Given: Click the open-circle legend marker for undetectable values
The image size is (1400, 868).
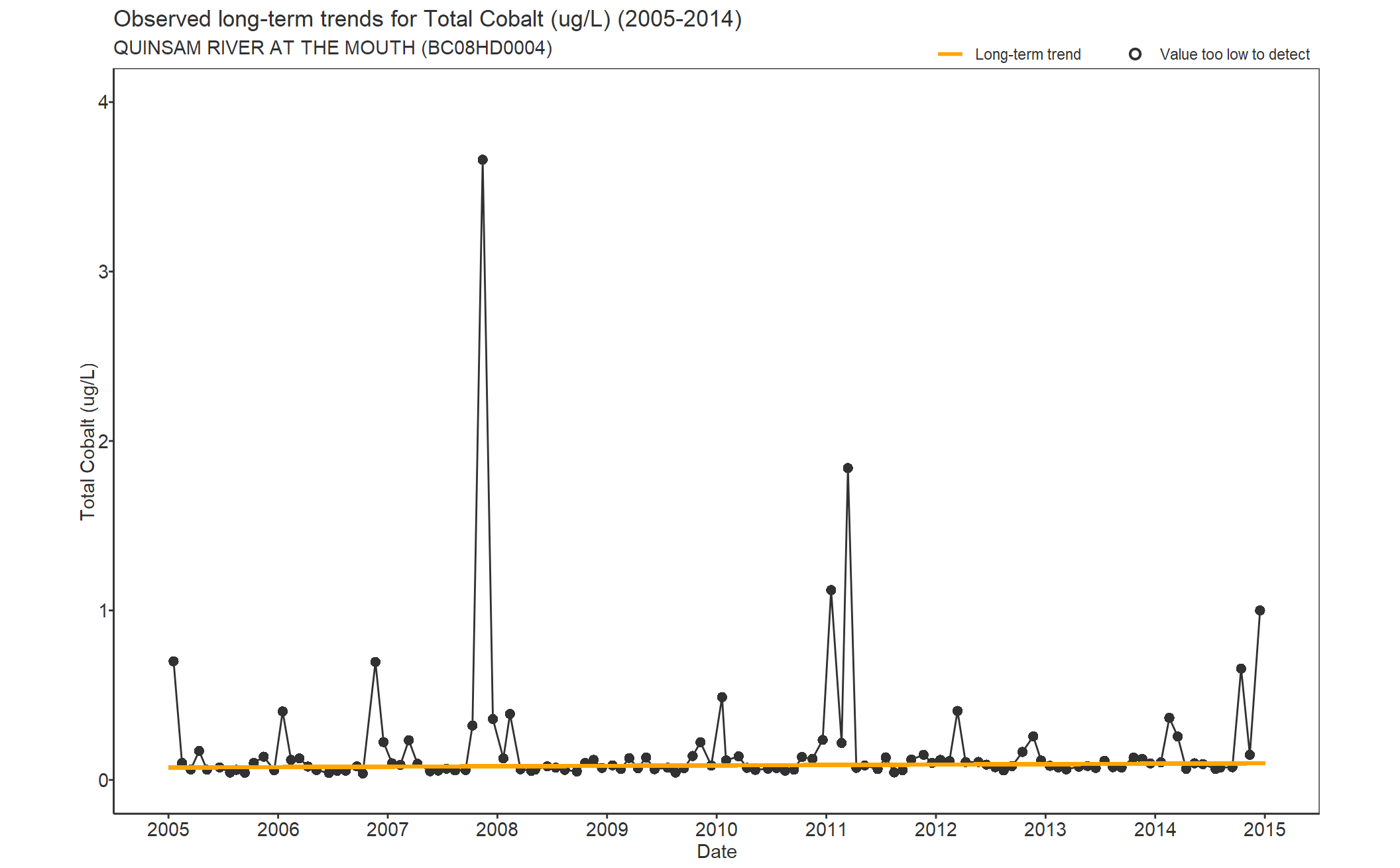Looking at the screenshot, I should [x=1135, y=54].
